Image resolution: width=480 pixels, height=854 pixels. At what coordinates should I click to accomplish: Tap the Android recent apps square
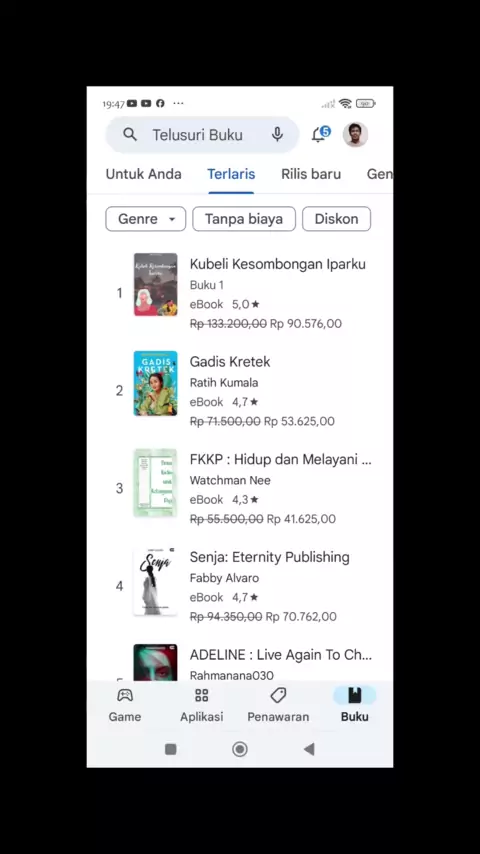point(171,749)
